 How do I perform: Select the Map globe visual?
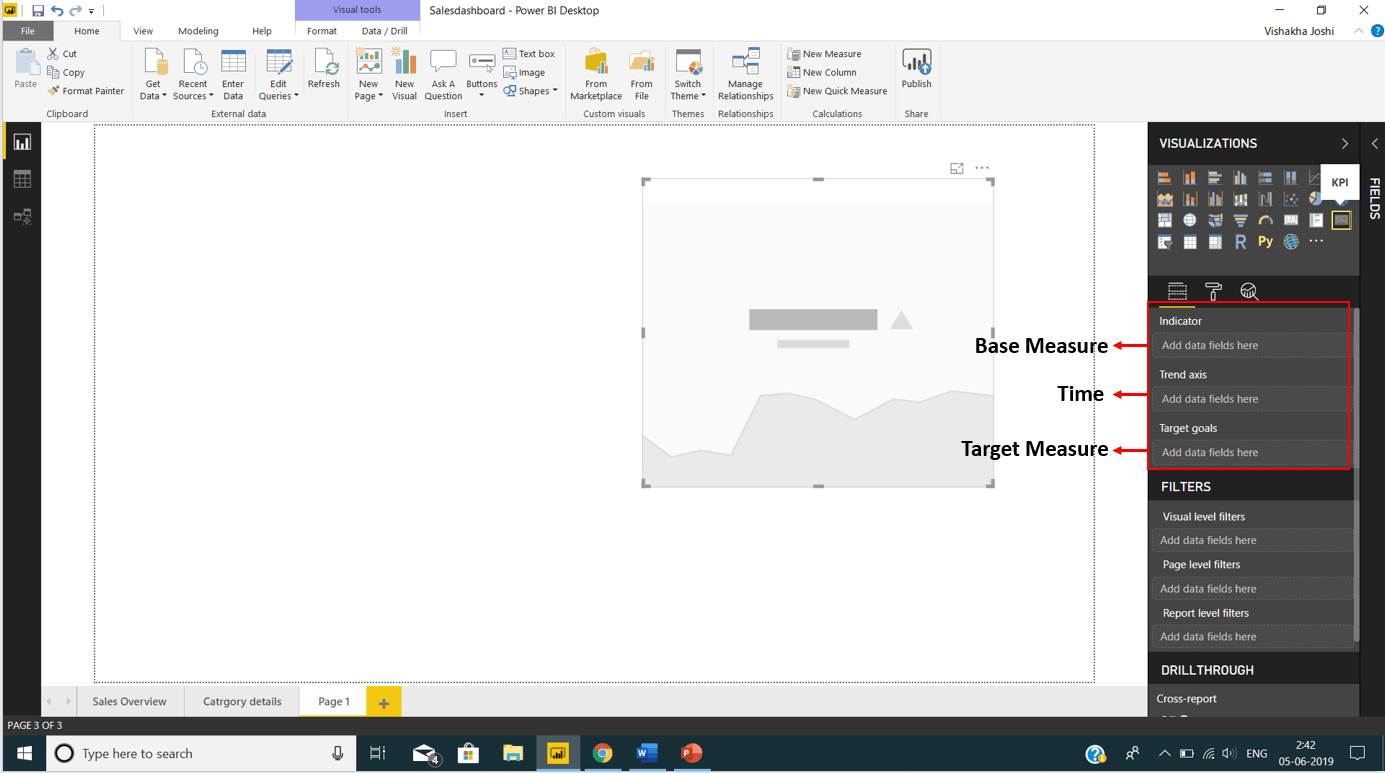(x=1190, y=220)
